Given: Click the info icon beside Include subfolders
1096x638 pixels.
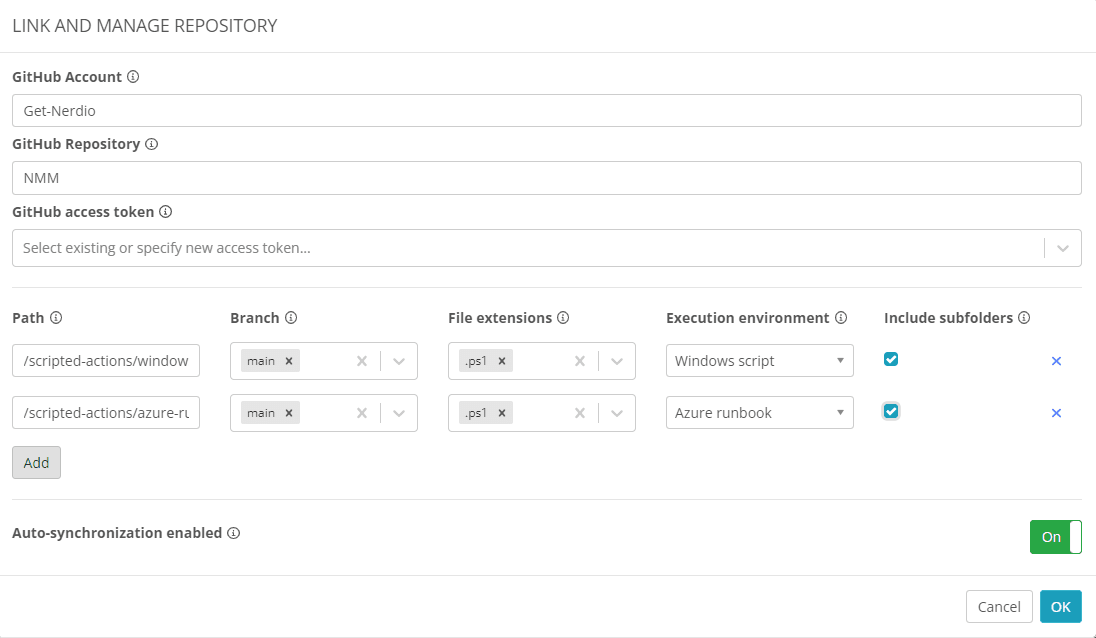Looking at the screenshot, I should pyautogui.click(x=1024, y=318).
